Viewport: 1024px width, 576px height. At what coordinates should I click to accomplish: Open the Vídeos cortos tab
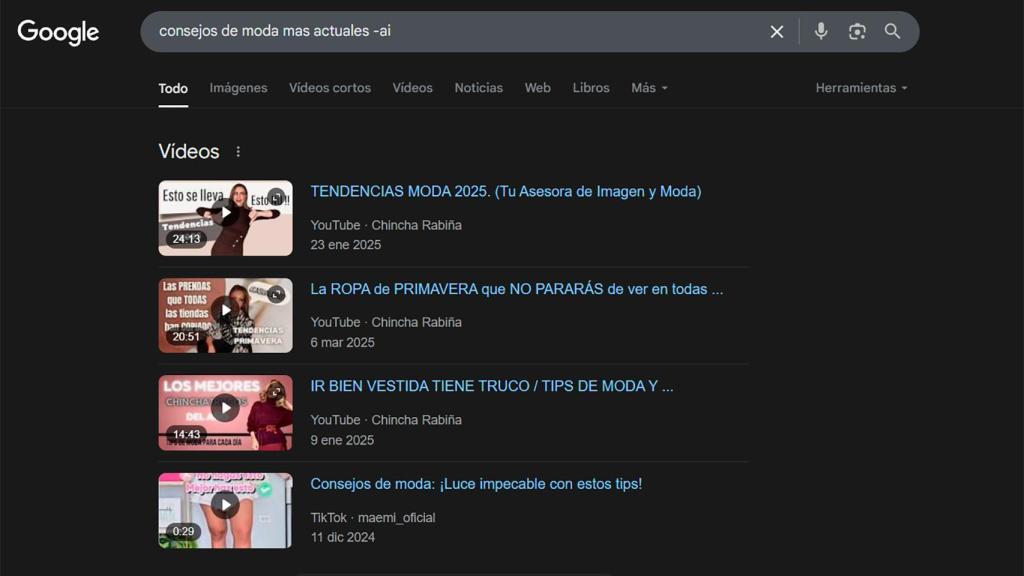pos(330,88)
